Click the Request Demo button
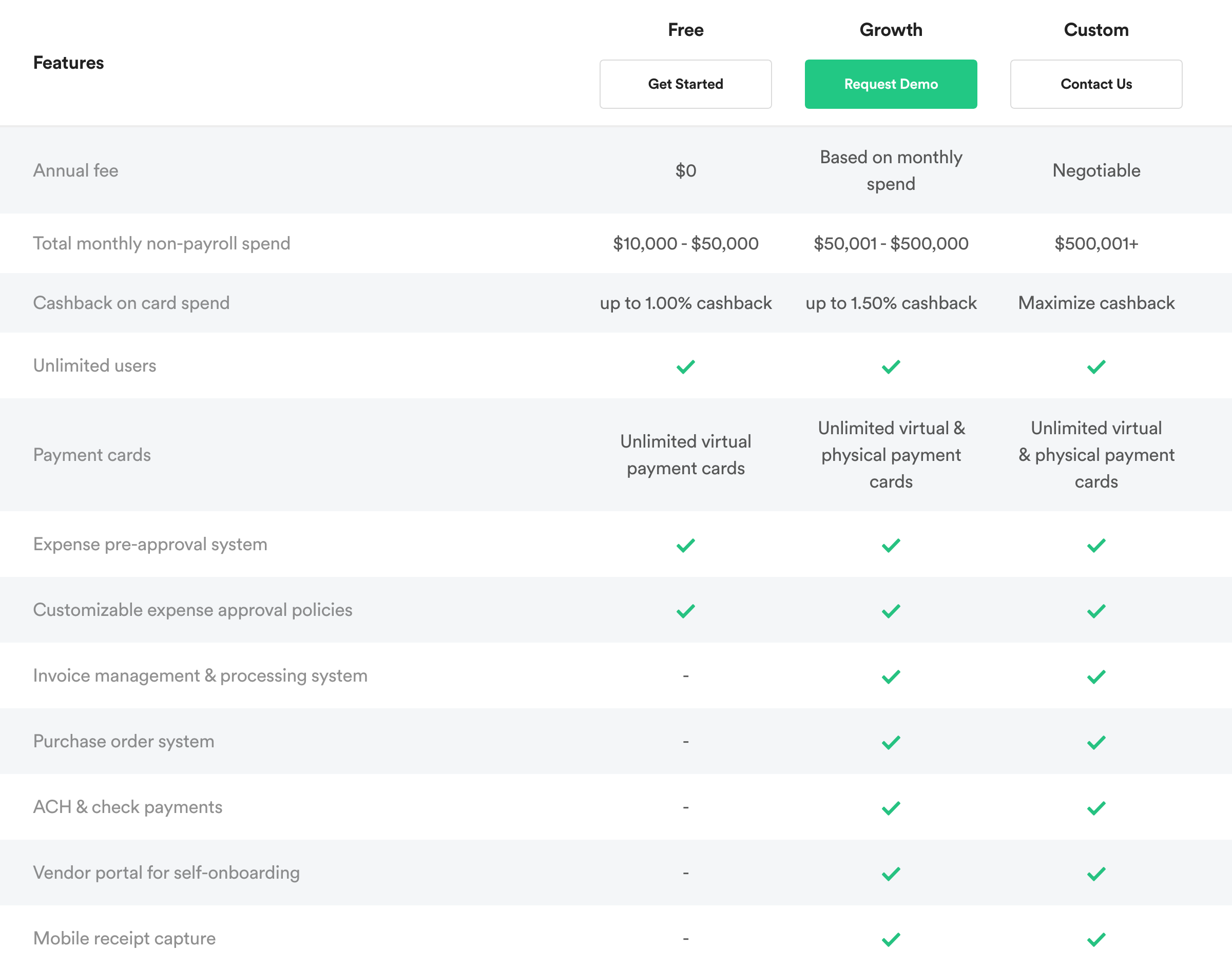 tap(890, 84)
